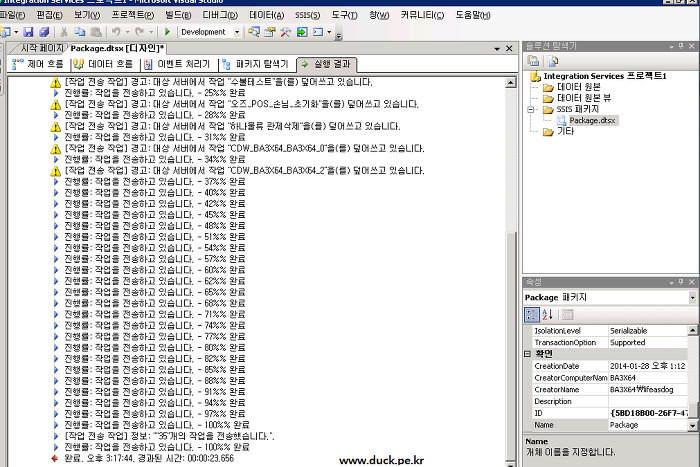700x467 pixels.
Task: Auto-hide the Properties panel with the pin
Action: tap(681, 282)
